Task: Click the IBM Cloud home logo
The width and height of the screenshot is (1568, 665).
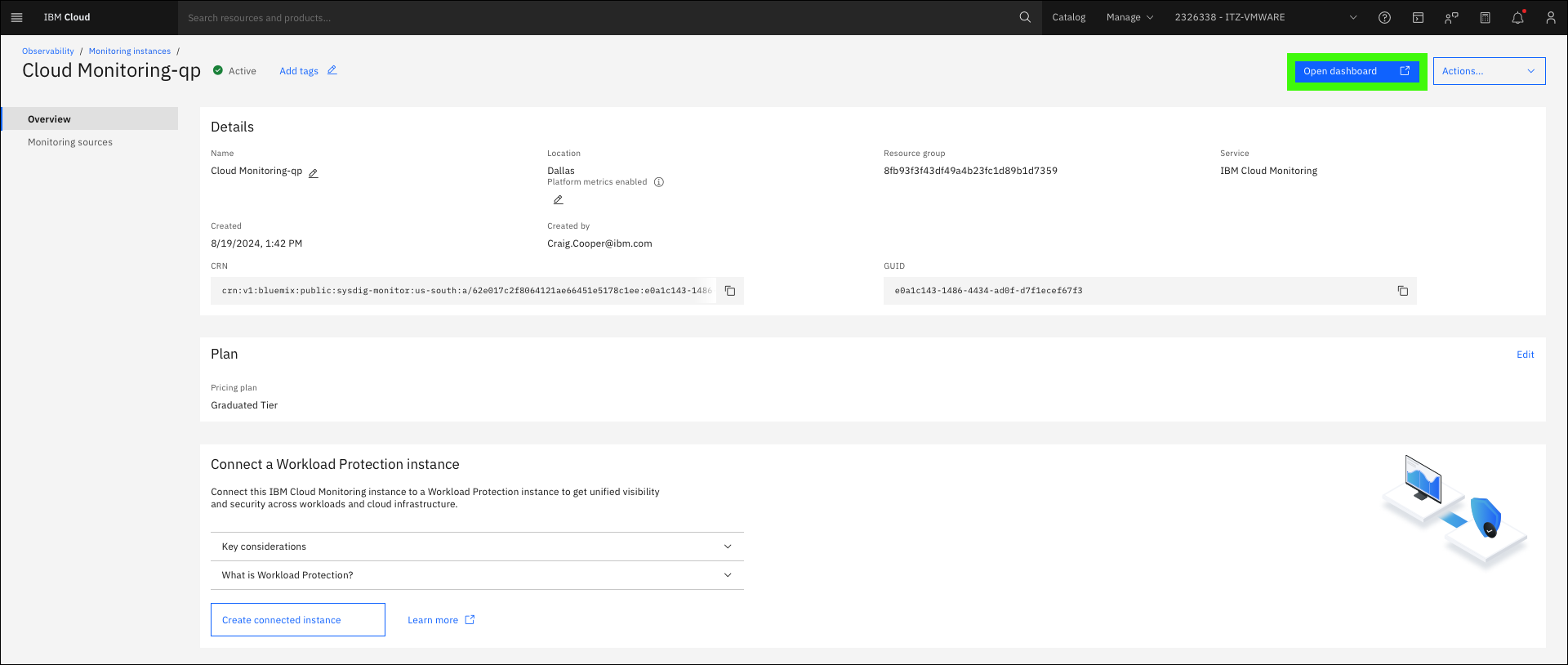Action: pos(67,17)
